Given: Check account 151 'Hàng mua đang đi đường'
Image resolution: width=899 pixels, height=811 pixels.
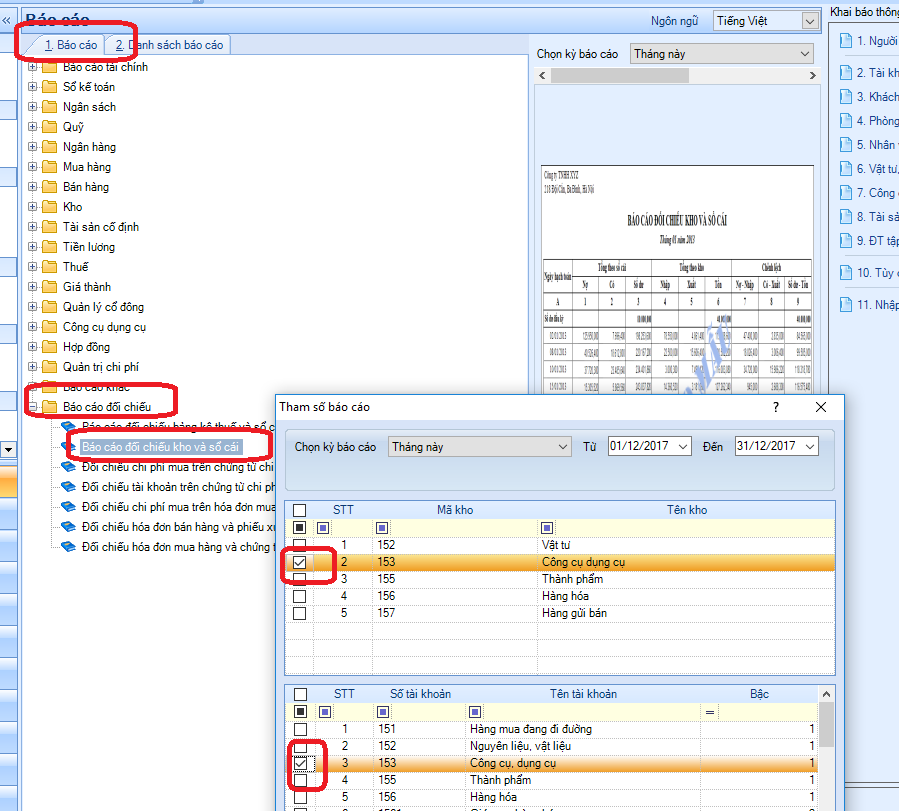Looking at the screenshot, I should (x=300, y=729).
